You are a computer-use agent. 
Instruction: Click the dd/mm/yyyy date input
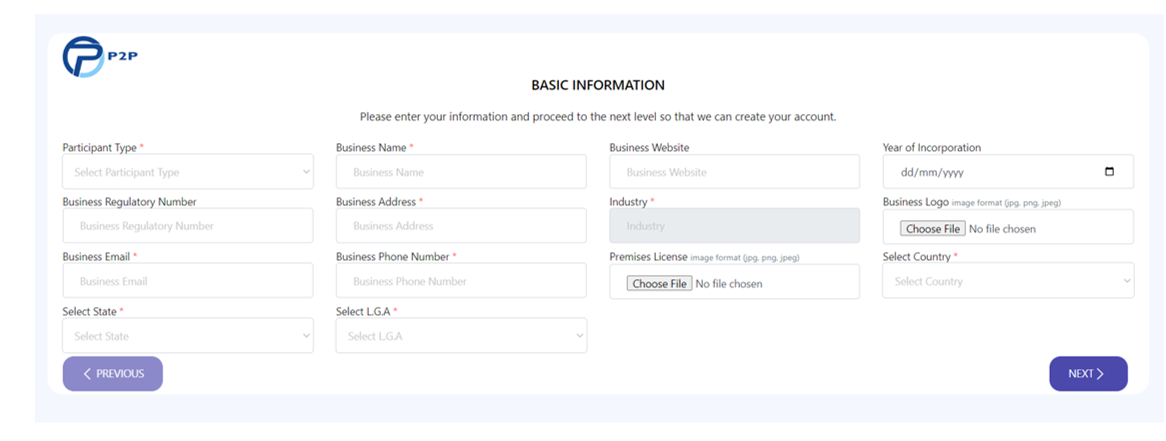(x=1008, y=172)
